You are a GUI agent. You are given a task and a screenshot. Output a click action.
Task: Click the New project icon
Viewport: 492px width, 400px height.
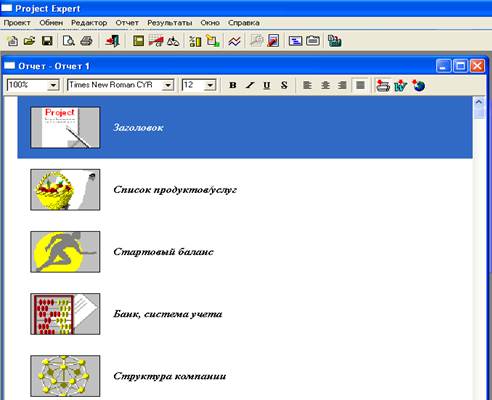pyautogui.click(x=13, y=41)
